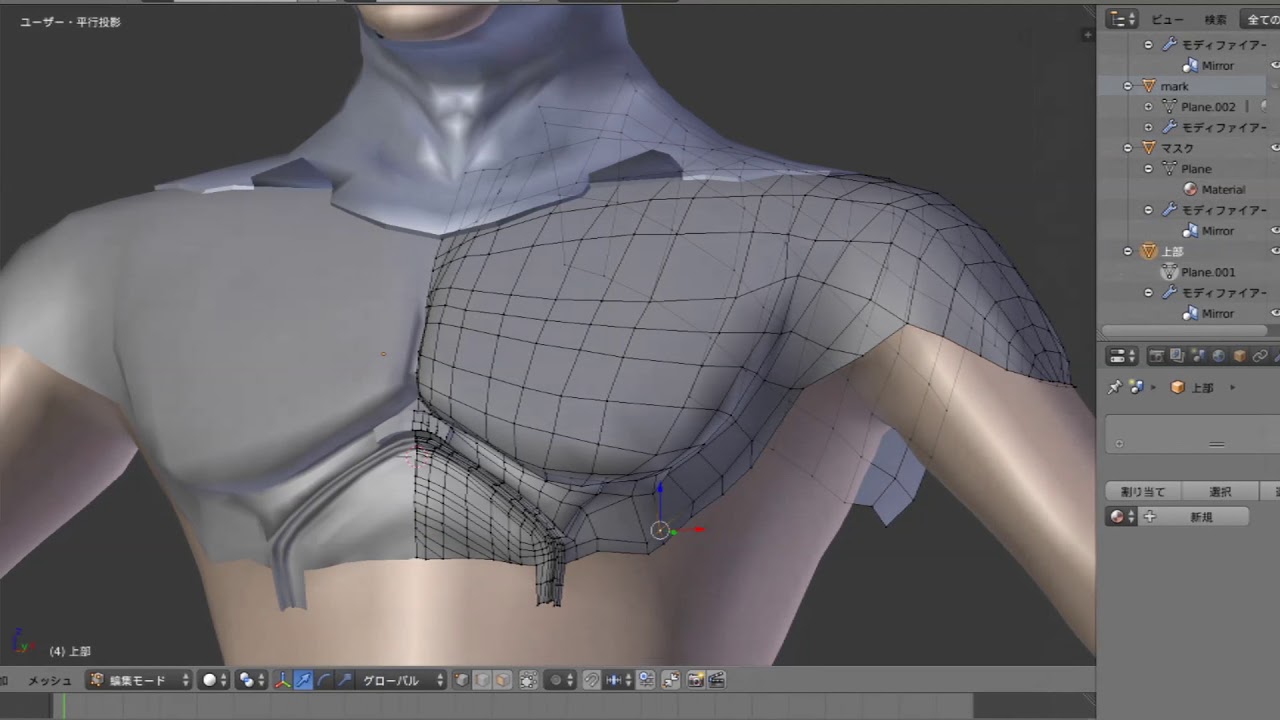The width and height of the screenshot is (1280, 720).
Task: Open Object properties cube tab
Action: point(1240,356)
